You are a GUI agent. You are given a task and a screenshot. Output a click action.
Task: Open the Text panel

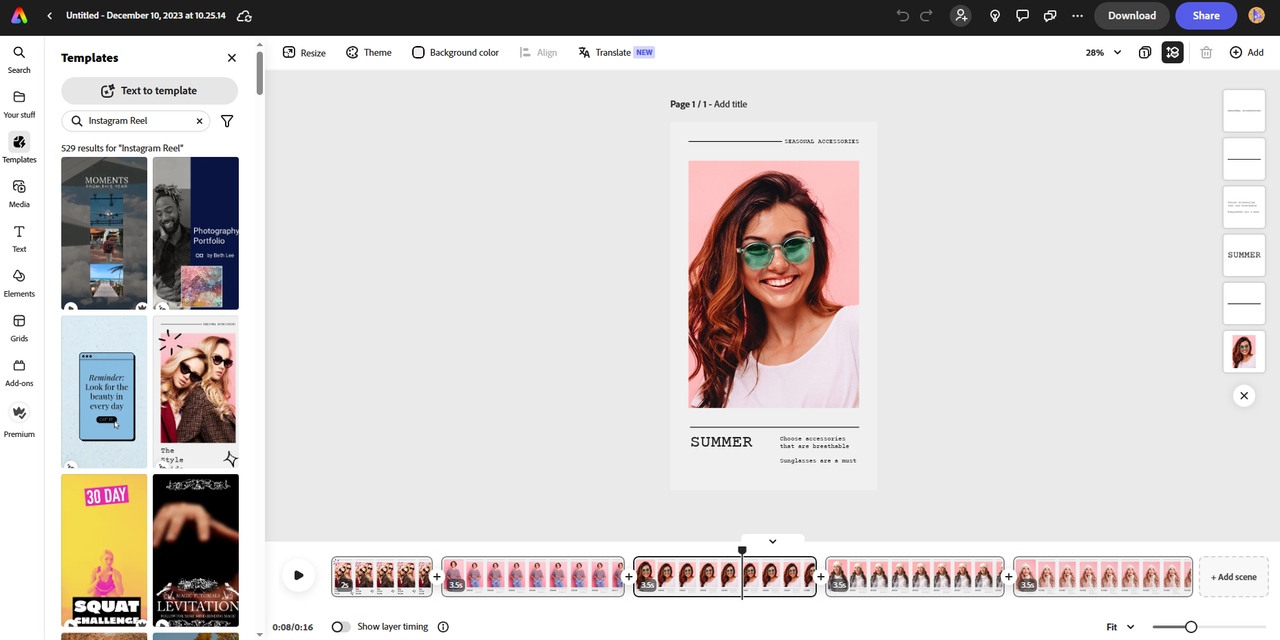pos(19,238)
